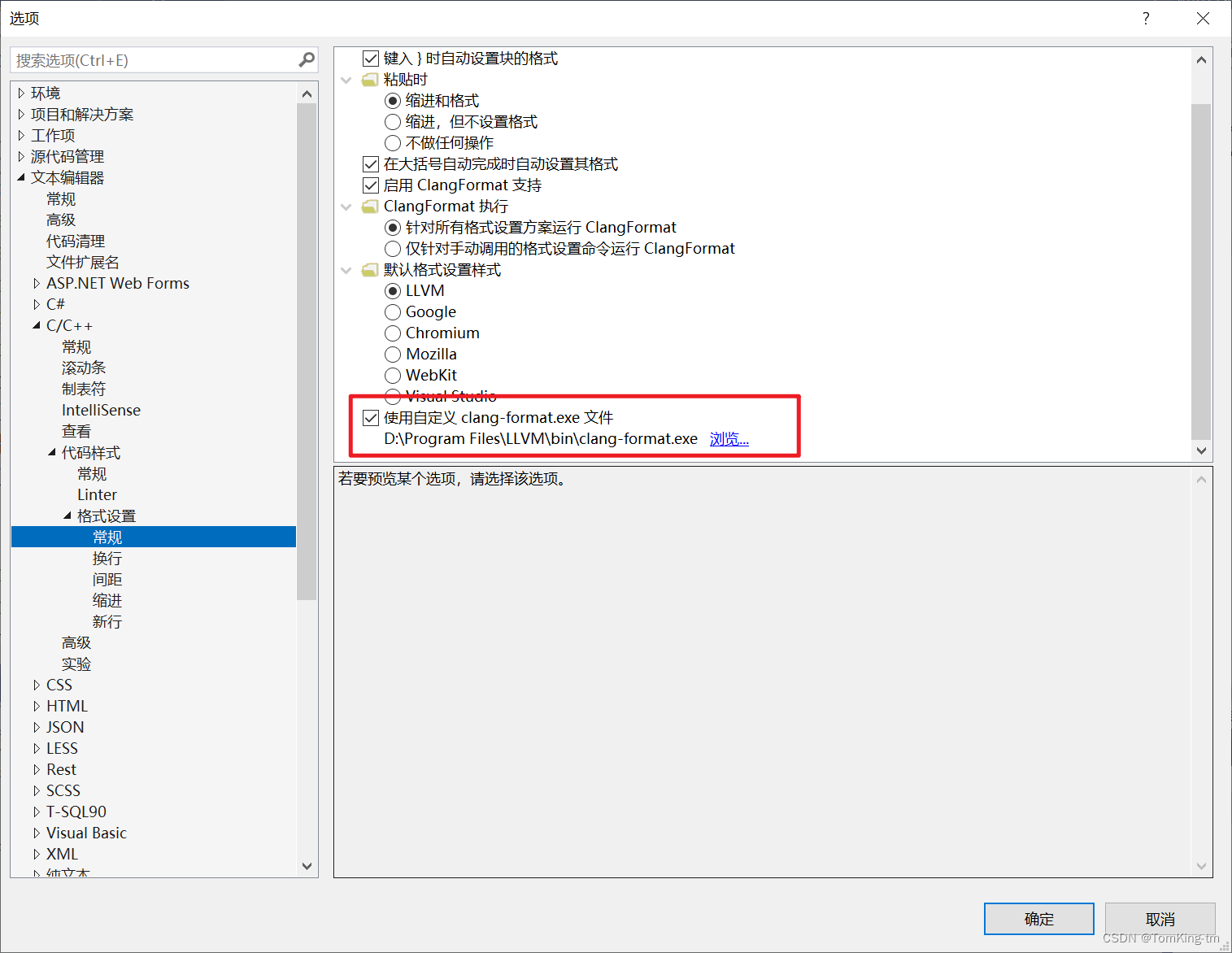Click the 取消 button
The image size is (1232, 953).
pos(1160,919)
